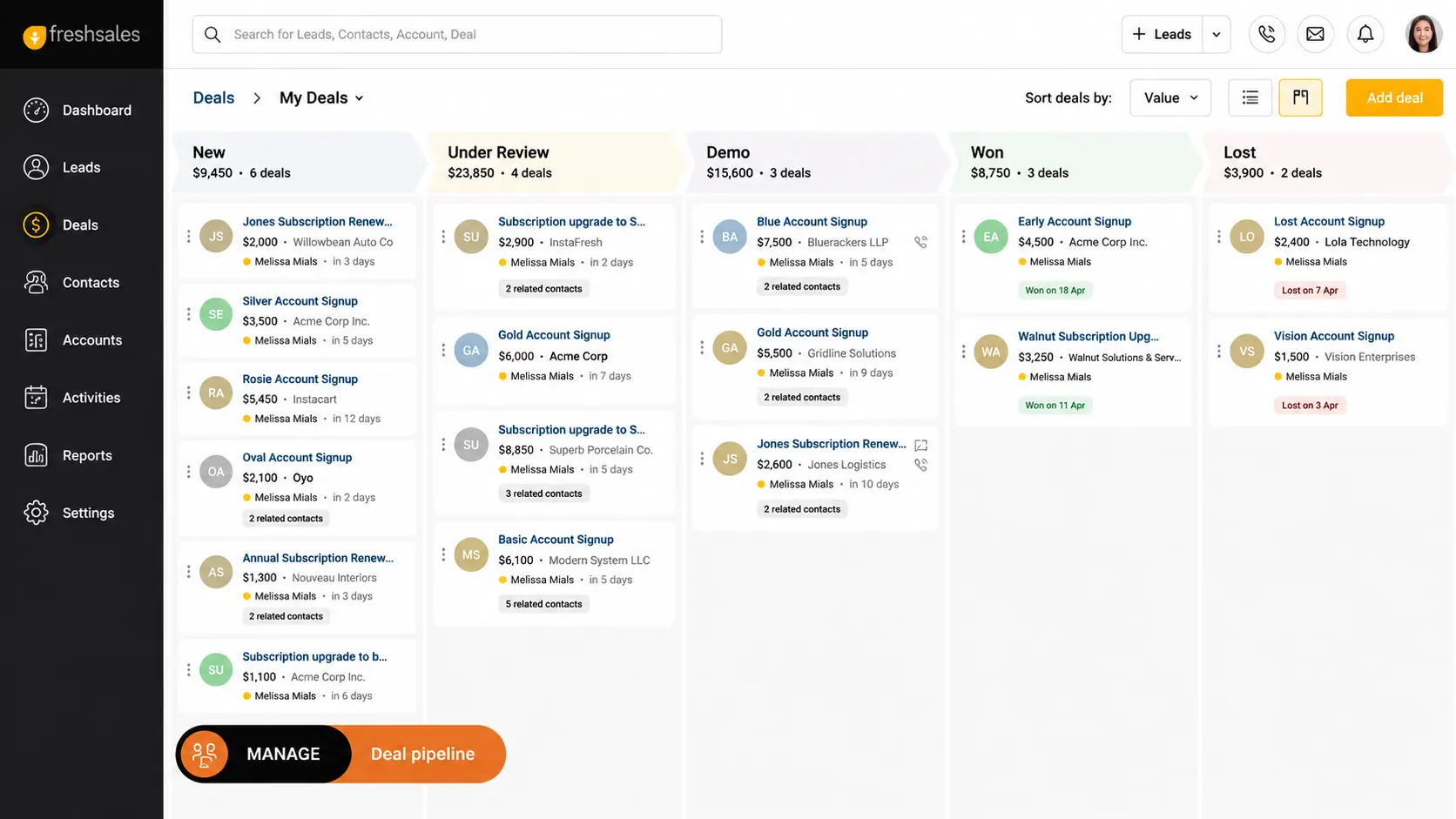The width and height of the screenshot is (1456, 819).
Task: Click the Accounts building icon in sidebar
Action: [x=36, y=340]
